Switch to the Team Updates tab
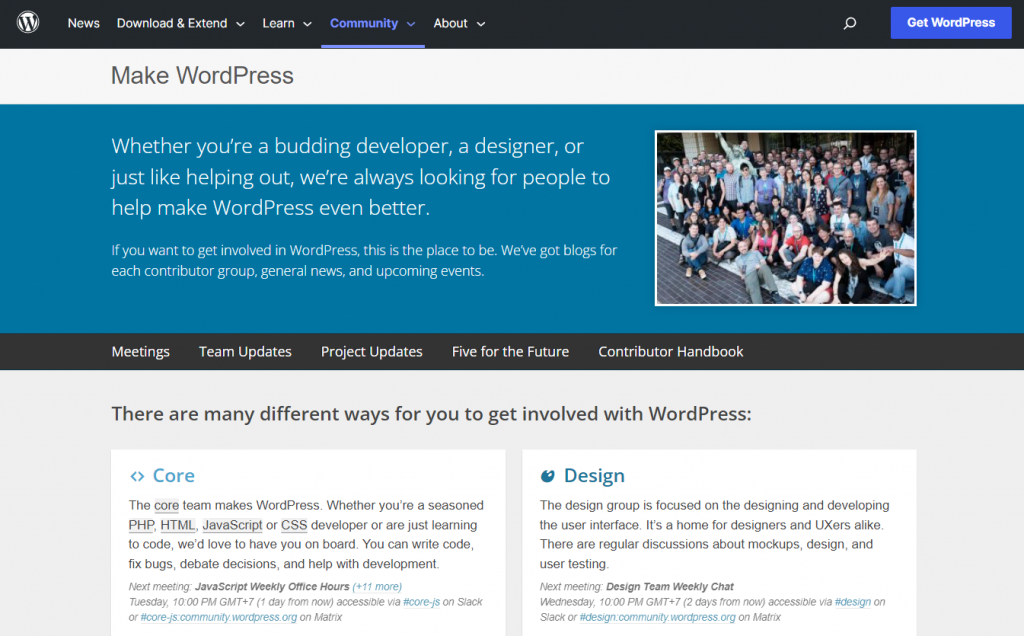 click(x=245, y=351)
